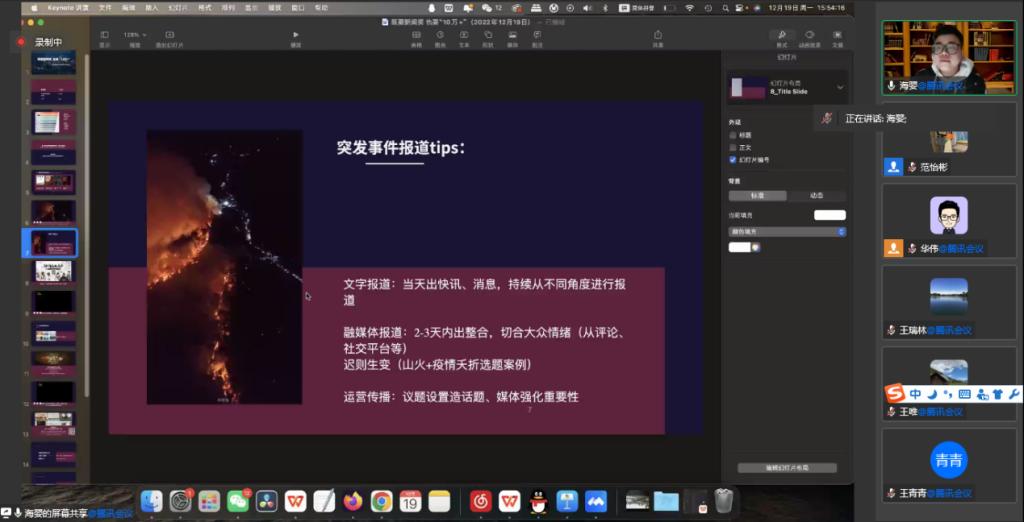Image resolution: width=1024 pixels, height=522 pixels.
Task: Click the Add Slide toolbar icon
Action: pyautogui.click(x=169, y=36)
